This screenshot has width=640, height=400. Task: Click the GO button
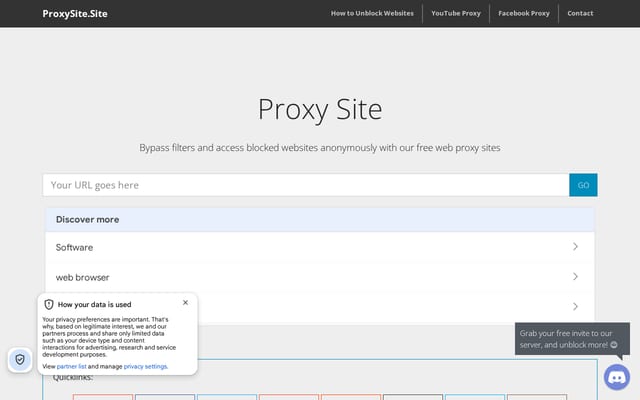point(583,185)
